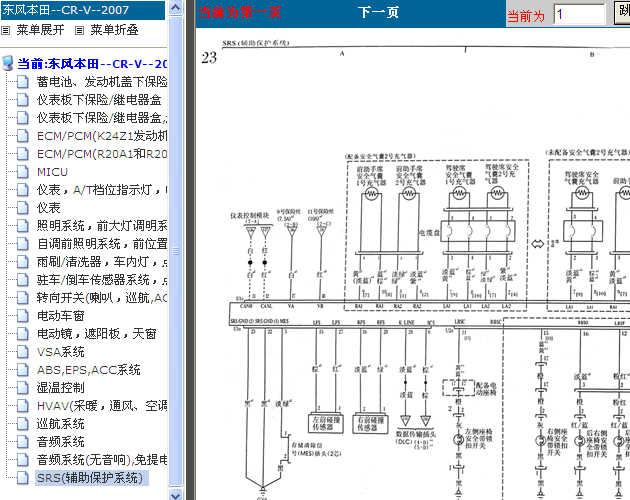Click the page icon next to MICU
The height and width of the screenshot is (500, 630).
pos(22,172)
